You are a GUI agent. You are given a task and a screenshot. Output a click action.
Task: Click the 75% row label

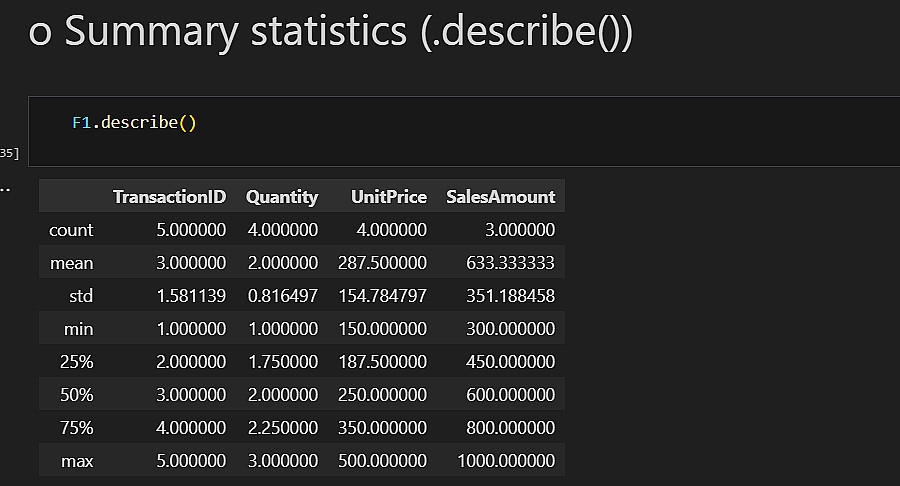(x=76, y=428)
